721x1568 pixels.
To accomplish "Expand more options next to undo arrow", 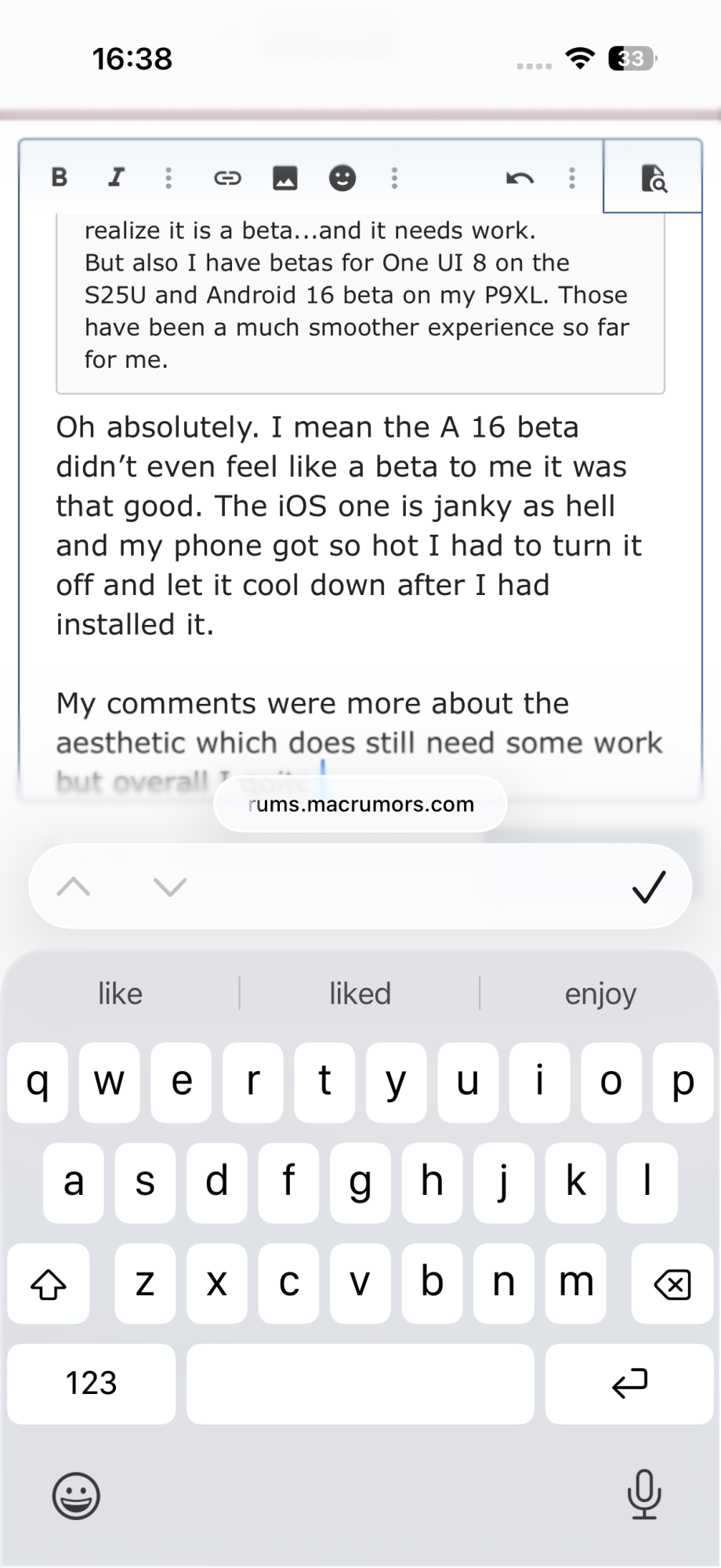I will (x=572, y=178).
